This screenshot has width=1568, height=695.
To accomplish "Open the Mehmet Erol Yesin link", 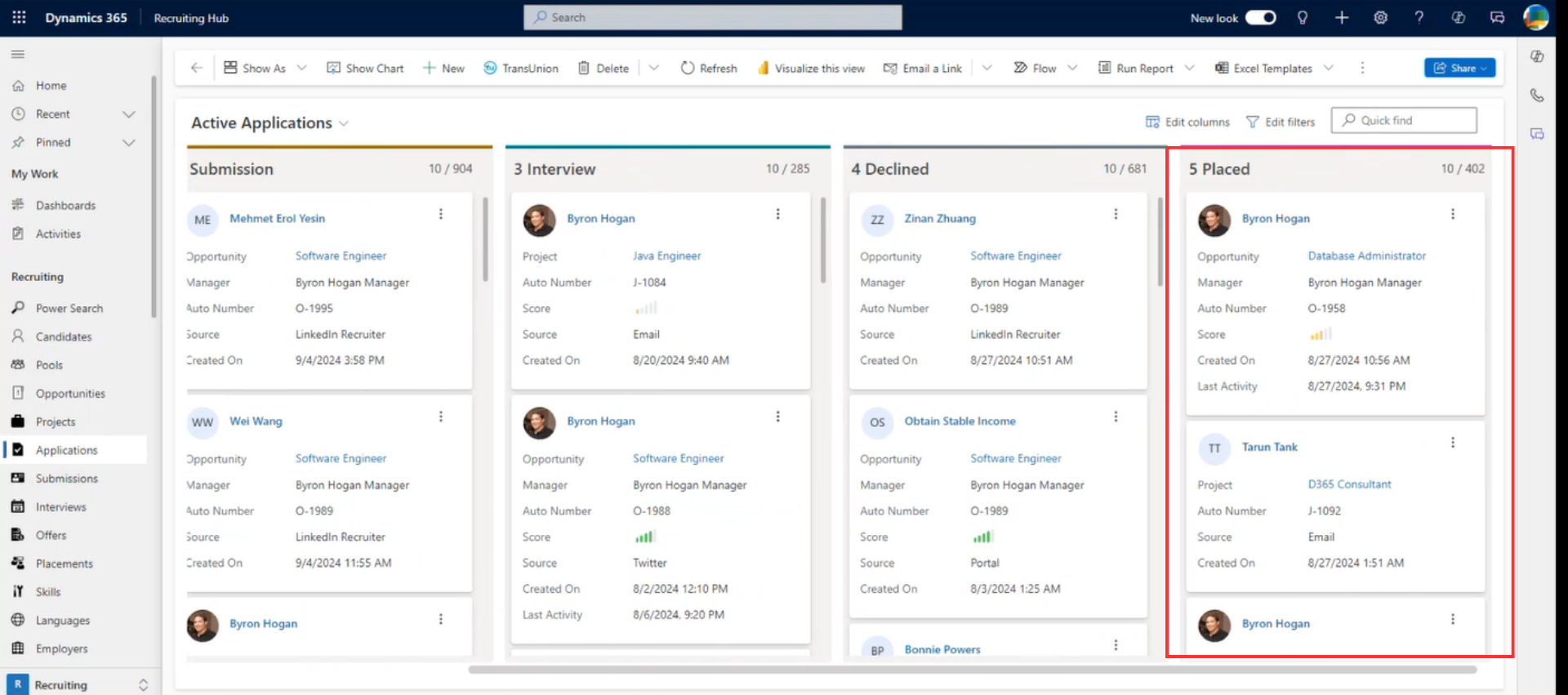I will coord(277,218).
